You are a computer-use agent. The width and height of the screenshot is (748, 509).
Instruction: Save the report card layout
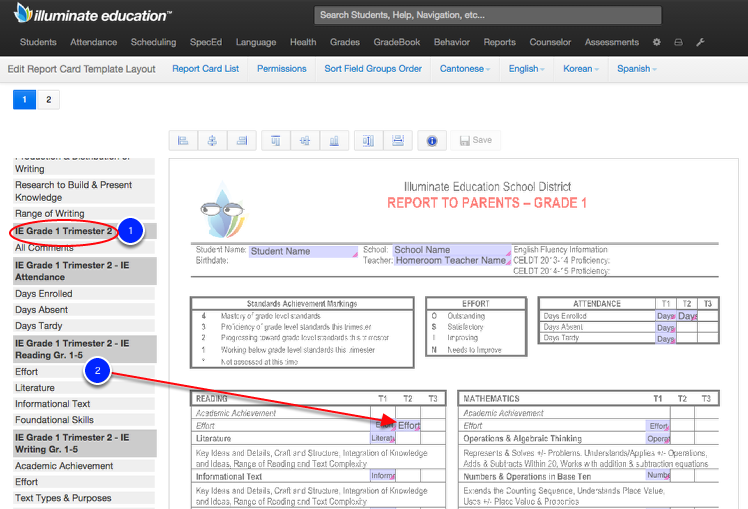click(x=476, y=140)
